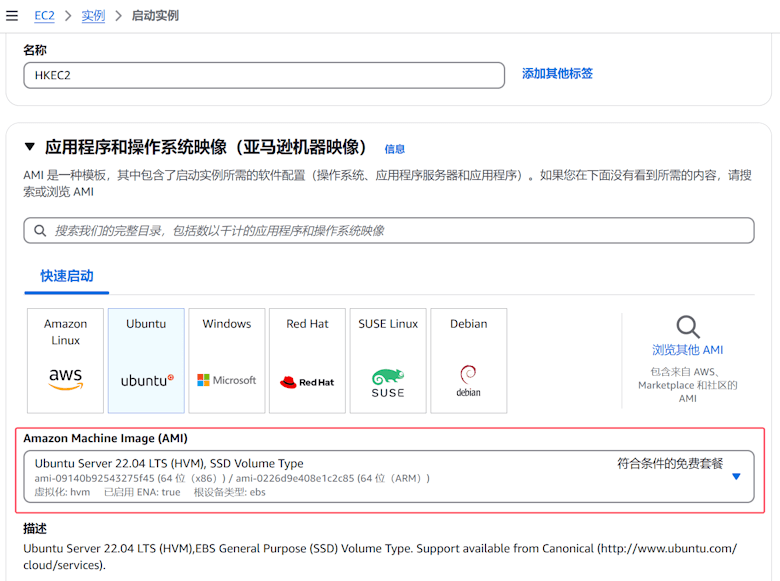Click Ubuntu Server 22.04 description text
The width and height of the screenshot is (780, 581).
(380, 557)
